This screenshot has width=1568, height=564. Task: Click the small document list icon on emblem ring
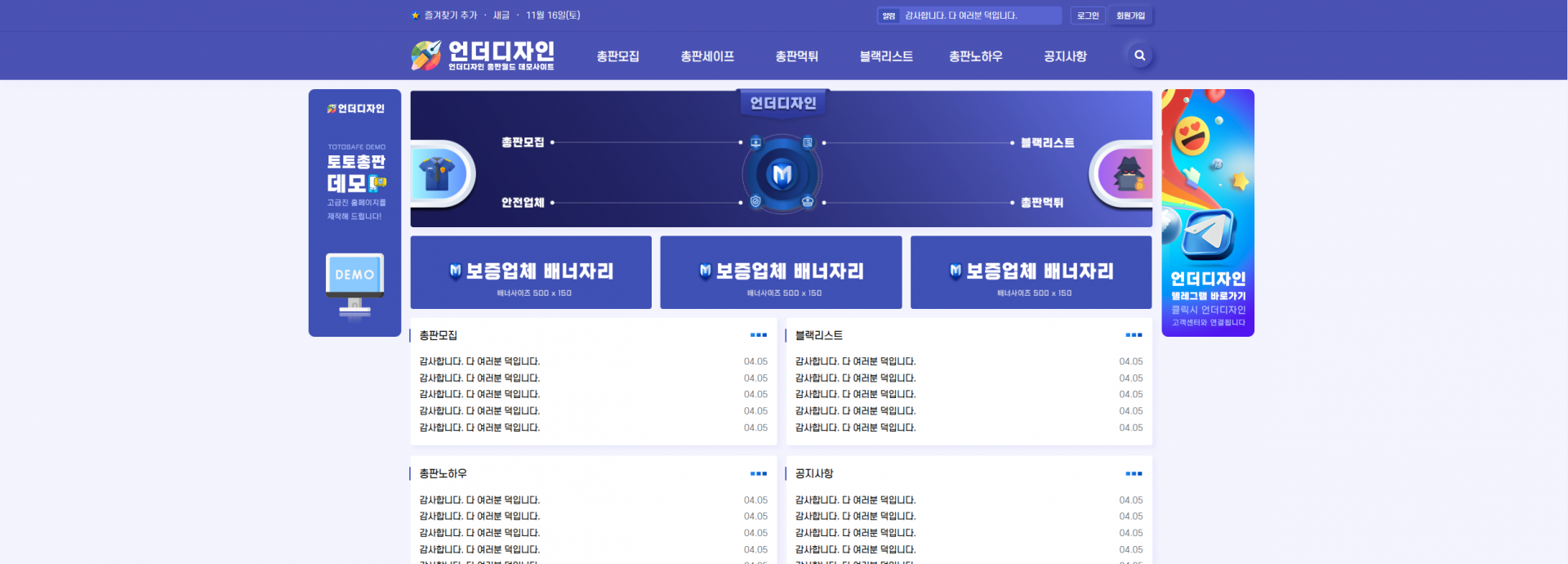click(x=808, y=142)
